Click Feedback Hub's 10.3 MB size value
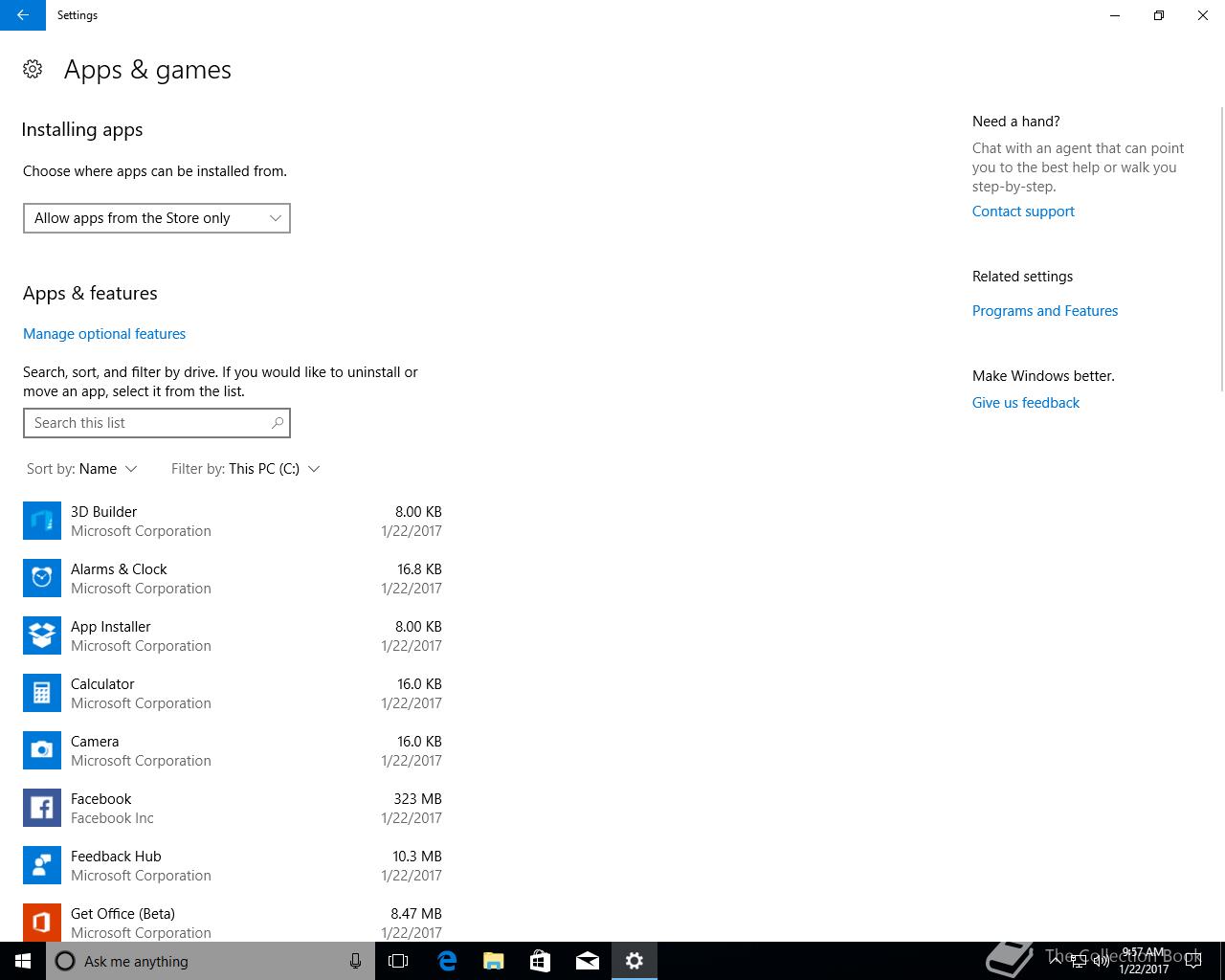The width and height of the screenshot is (1225, 980). point(416,857)
